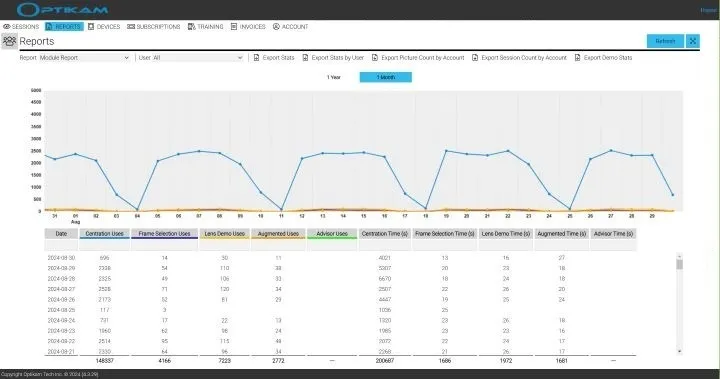The image size is (720, 379).
Task: Select the 1 Year range
Action: [x=334, y=77]
